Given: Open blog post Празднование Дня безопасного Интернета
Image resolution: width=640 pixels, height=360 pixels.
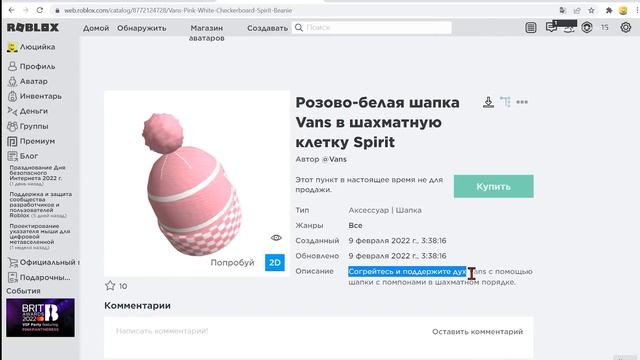Looking at the screenshot, I should pos(37,175).
